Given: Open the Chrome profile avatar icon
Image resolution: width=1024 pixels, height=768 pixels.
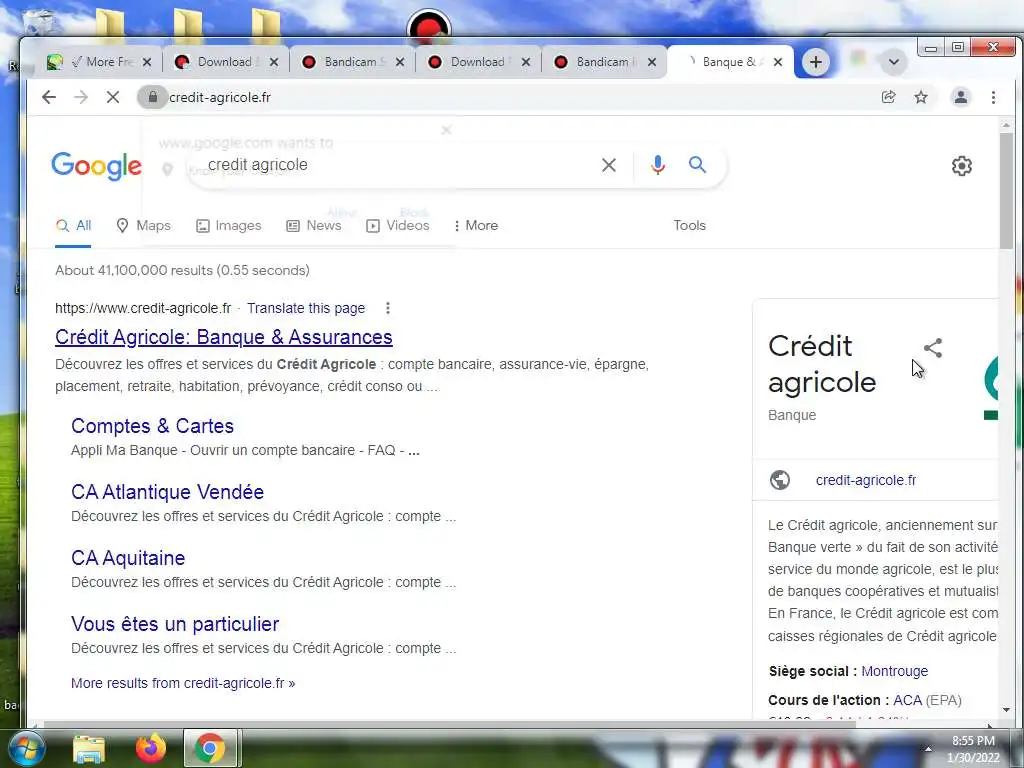Looking at the screenshot, I should pyautogui.click(x=961, y=97).
